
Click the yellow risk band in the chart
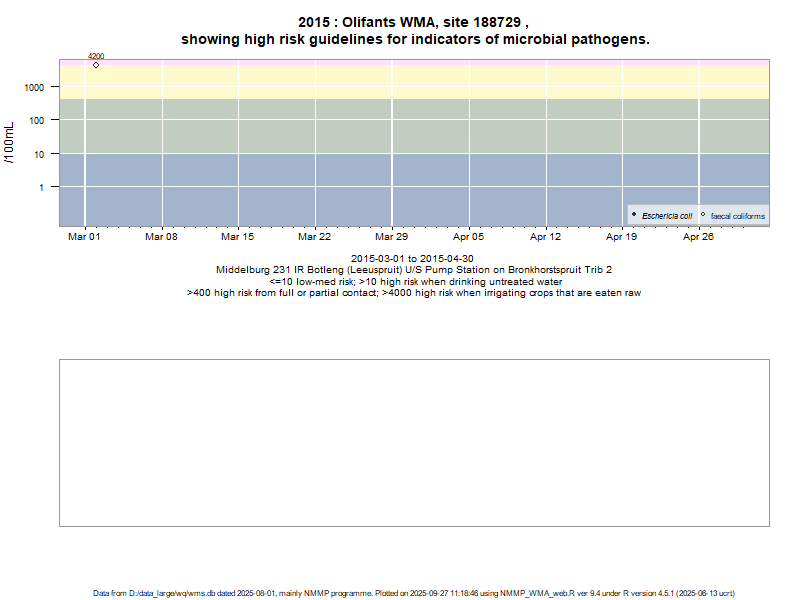(x=400, y=82)
